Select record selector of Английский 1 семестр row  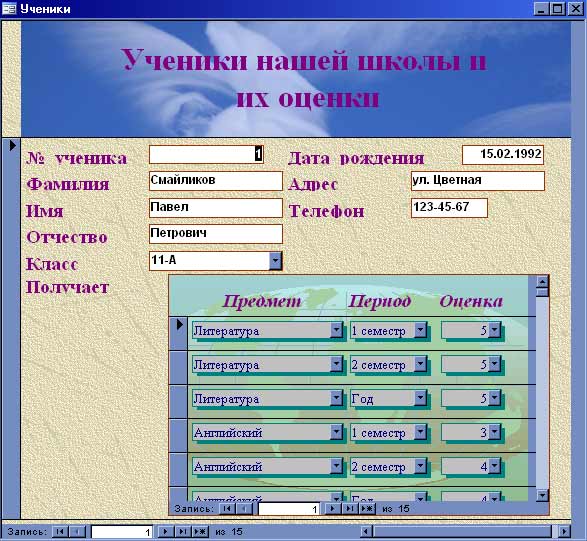click(x=179, y=435)
